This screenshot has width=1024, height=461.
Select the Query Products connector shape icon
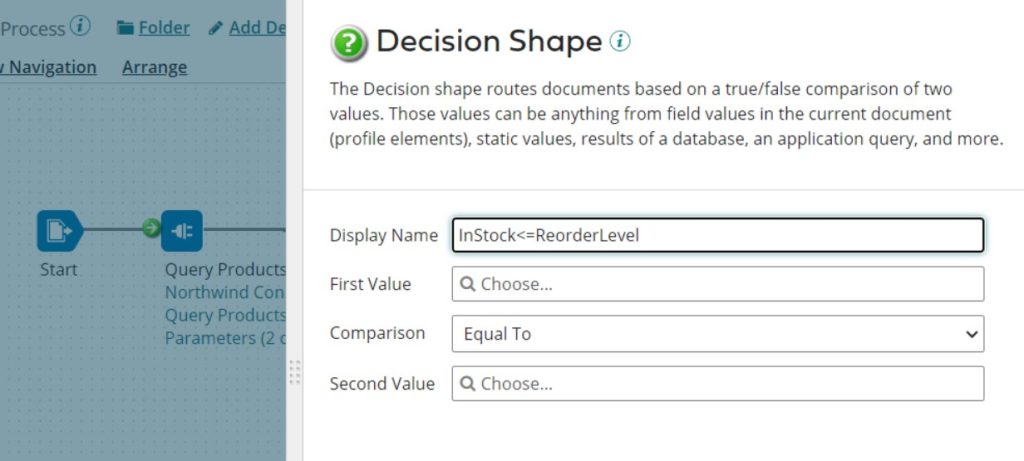[x=182, y=231]
